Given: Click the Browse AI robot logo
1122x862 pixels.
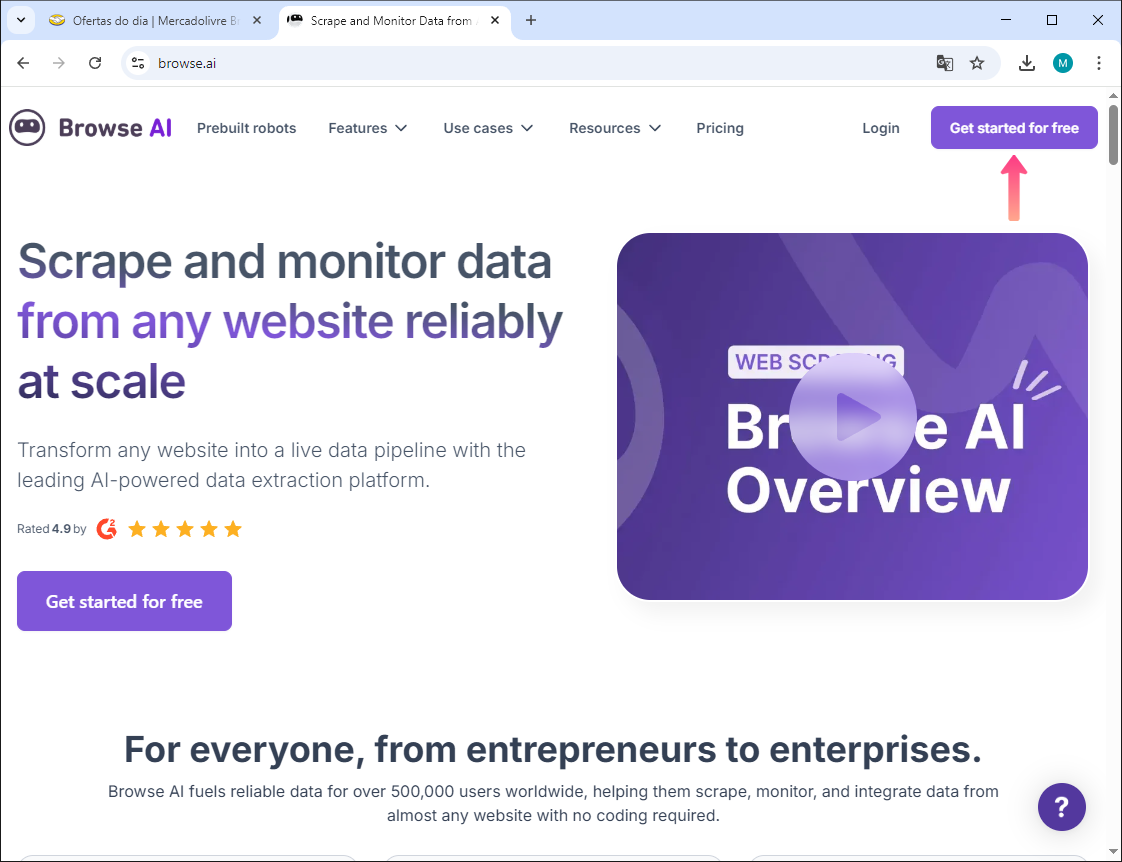Looking at the screenshot, I should coord(28,128).
